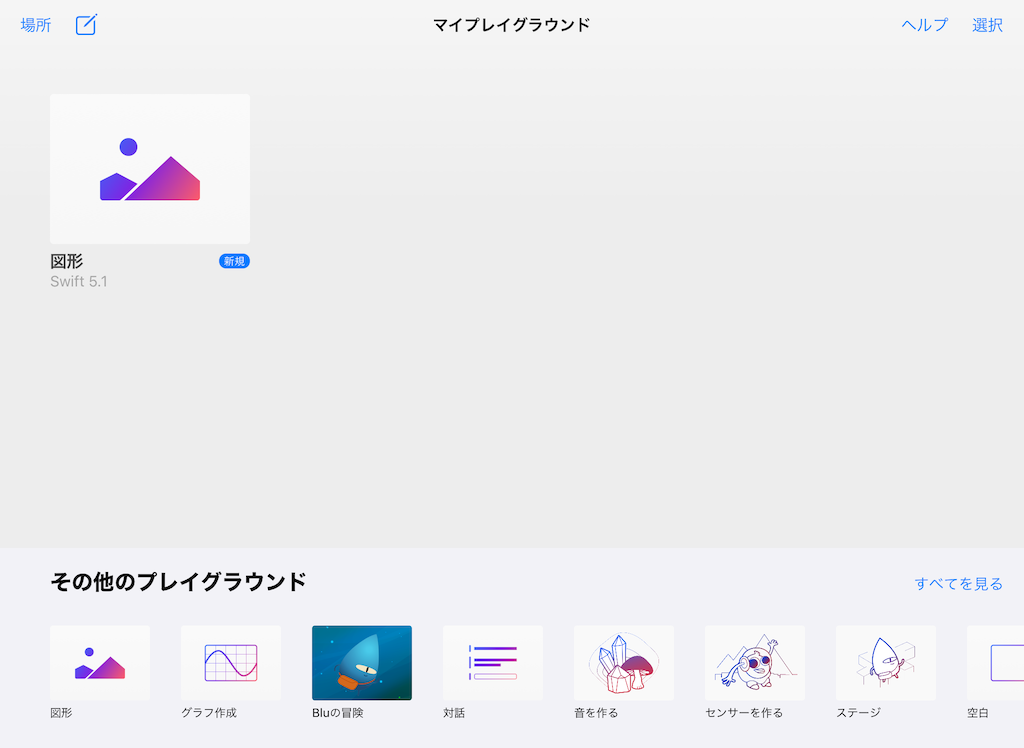Select the 音を作る sonic template icon
The width and height of the screenshot is (1024, 748).
pyautogui.click(x=624, y=662)
